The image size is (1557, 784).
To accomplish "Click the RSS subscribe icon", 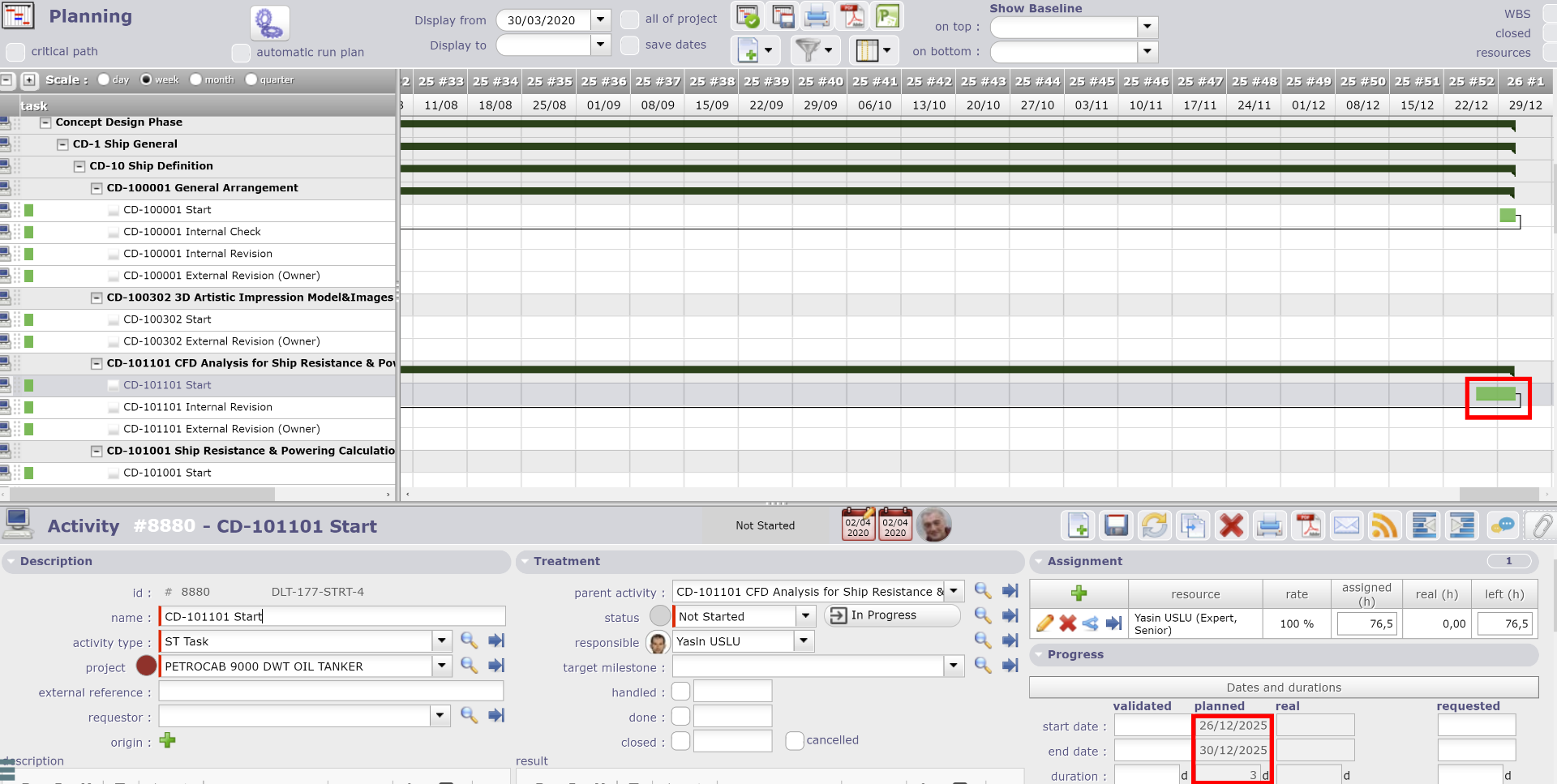I will (x=1384, y=526).
